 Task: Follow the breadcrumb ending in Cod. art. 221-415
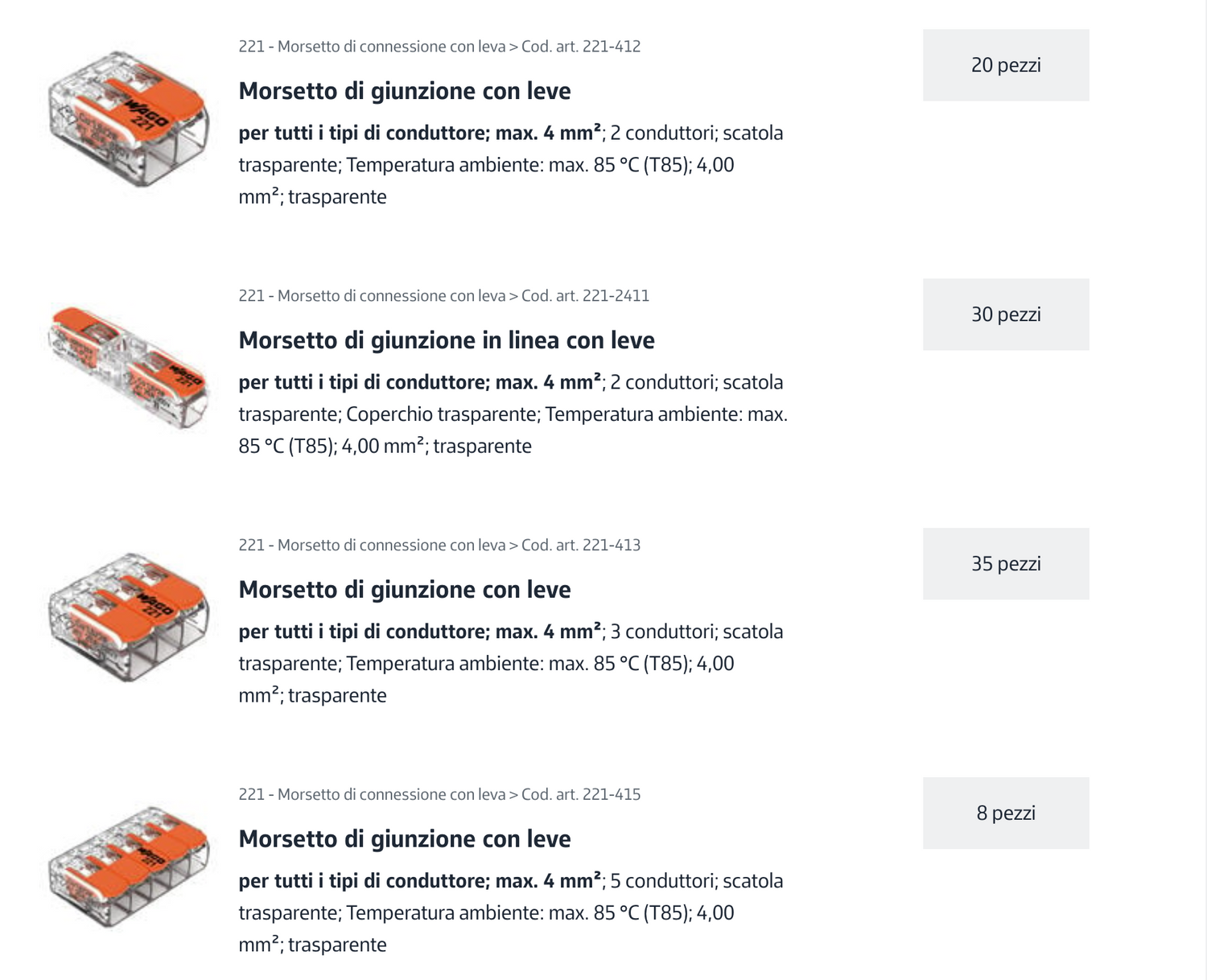coord(439,795)
